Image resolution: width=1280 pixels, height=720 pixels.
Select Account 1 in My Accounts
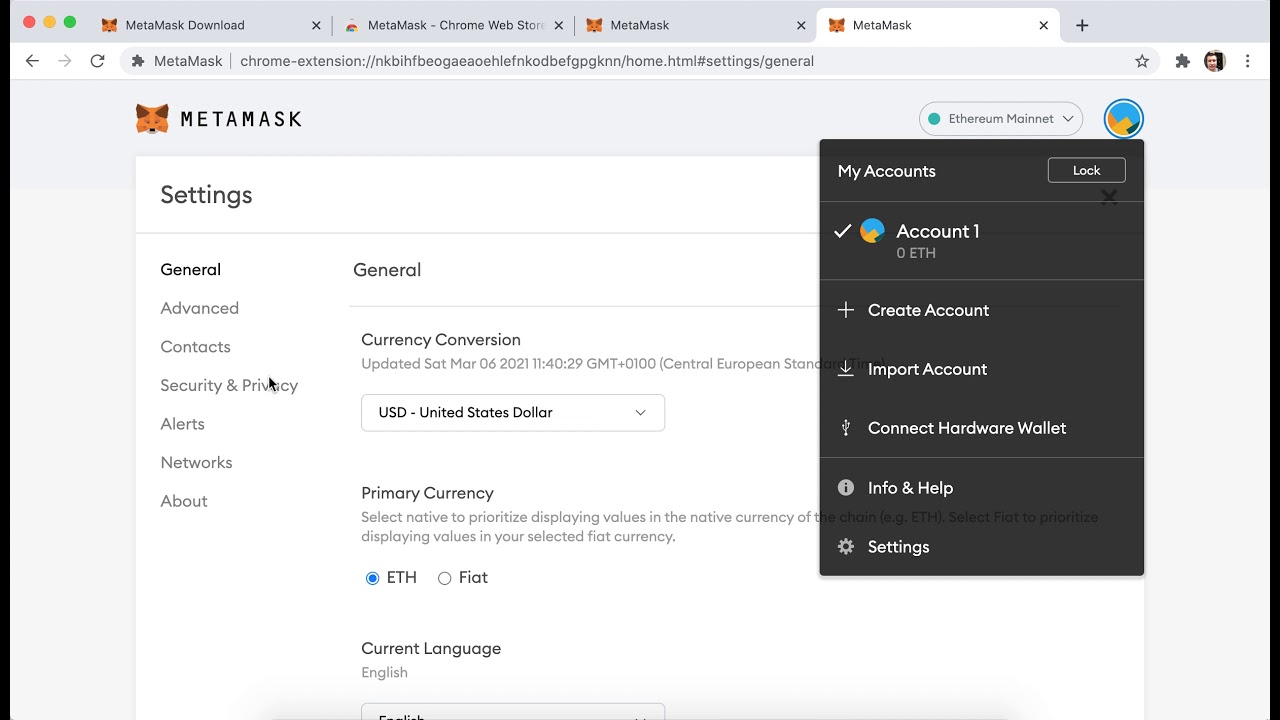point(981,241)
